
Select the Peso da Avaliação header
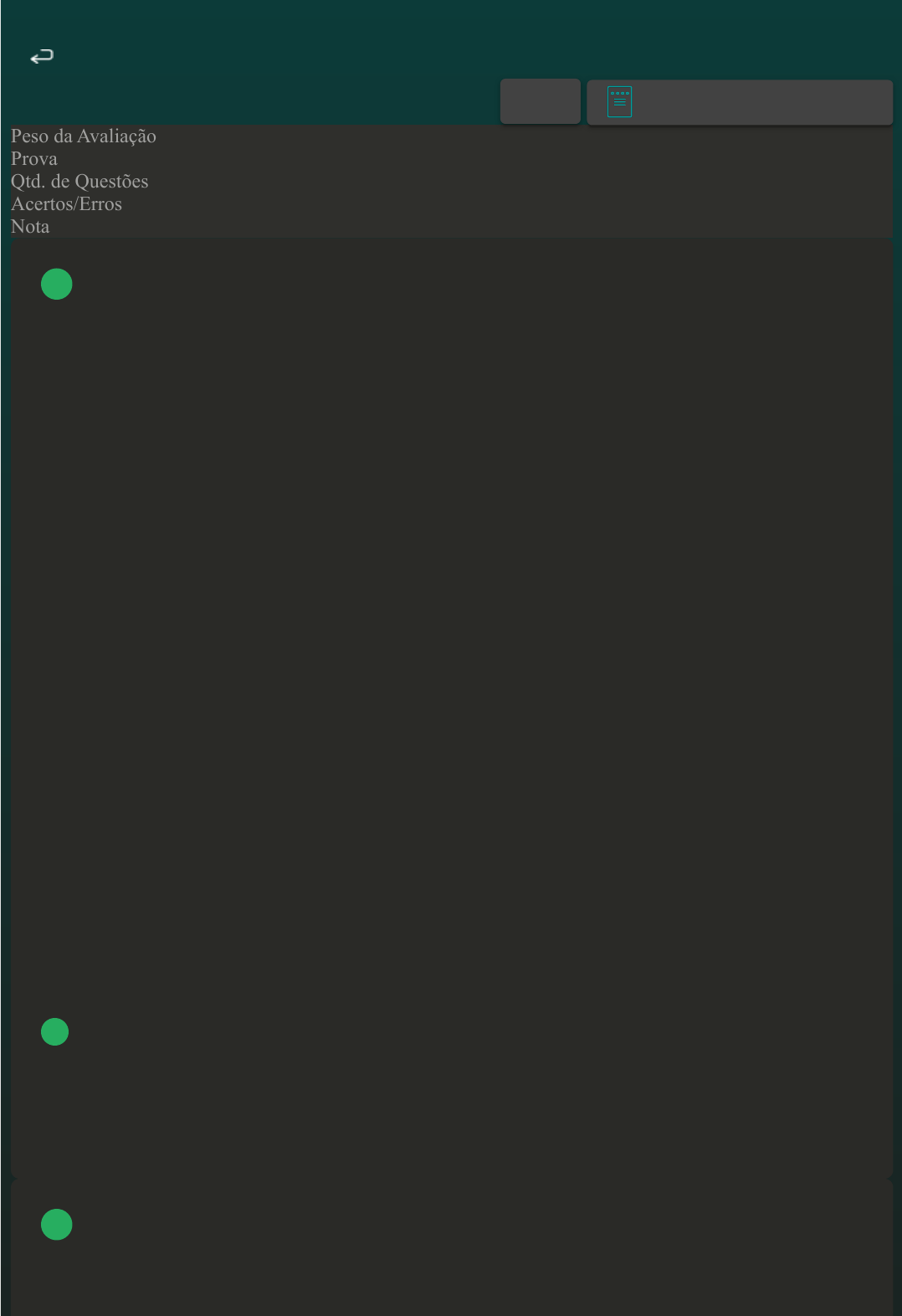pyautogui.click(x=84, y=136)
